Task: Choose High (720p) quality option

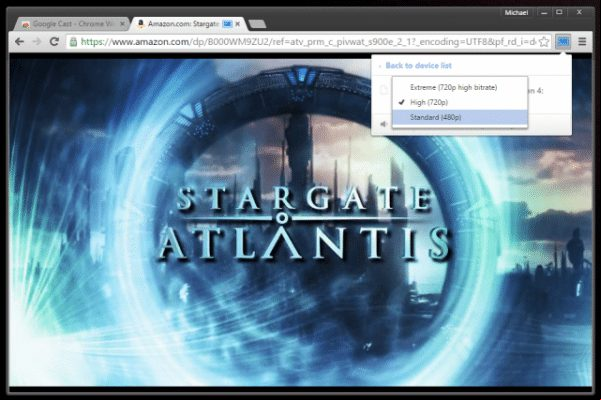Action: click(460, 102)
